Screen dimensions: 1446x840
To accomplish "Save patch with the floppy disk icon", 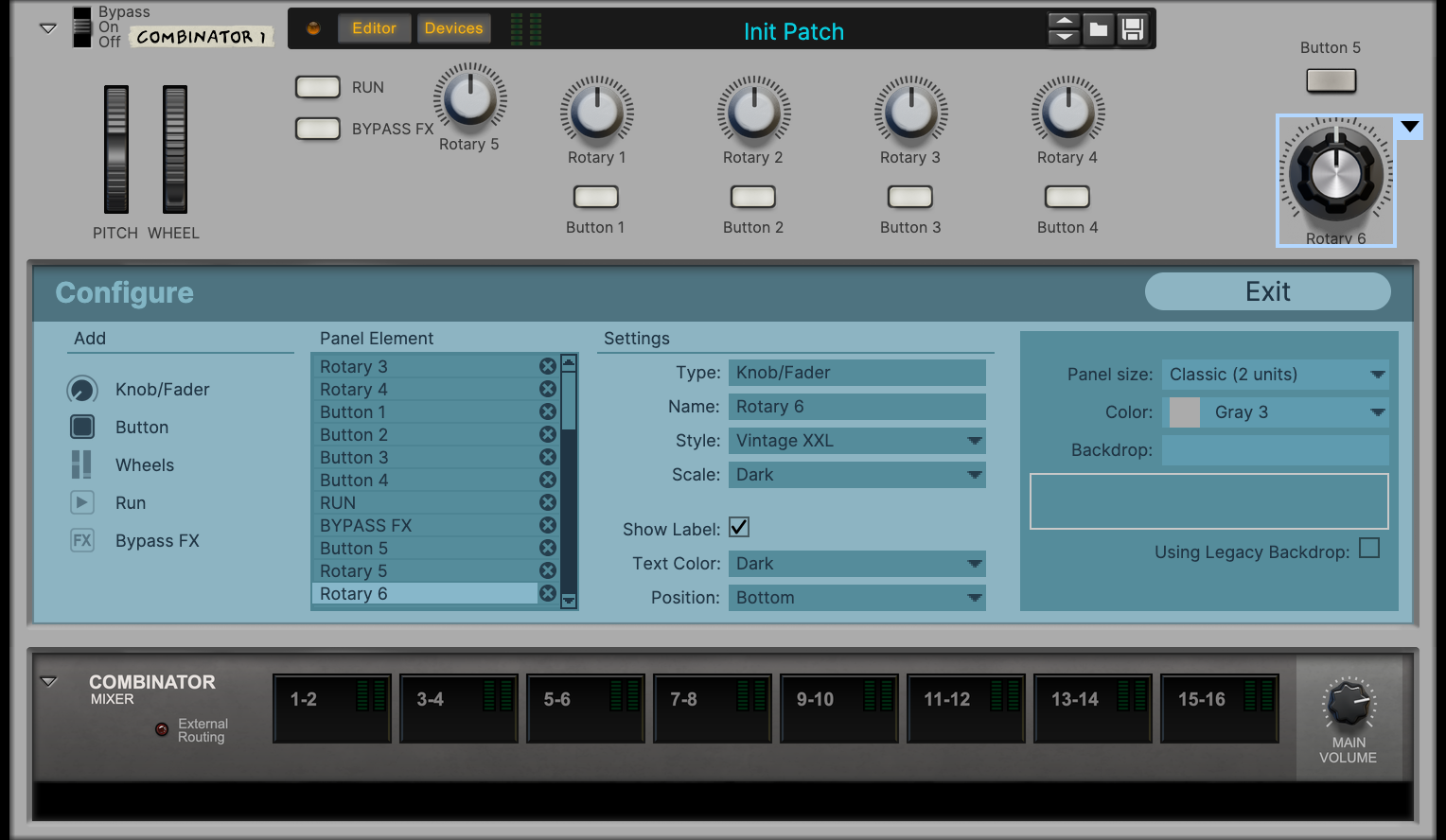I will (x=1132, y=29).
